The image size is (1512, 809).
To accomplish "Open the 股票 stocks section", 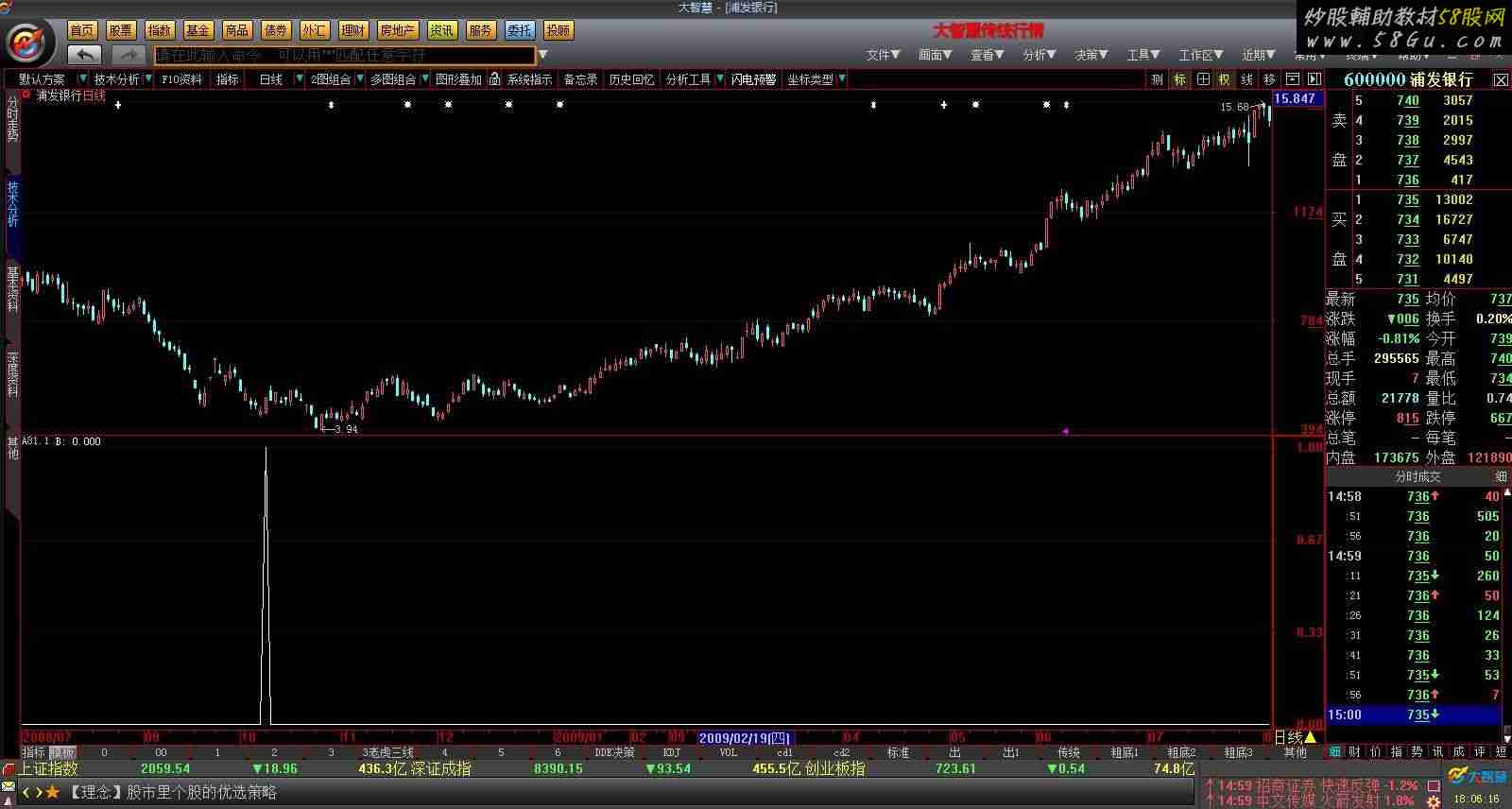I will point(121,30).
